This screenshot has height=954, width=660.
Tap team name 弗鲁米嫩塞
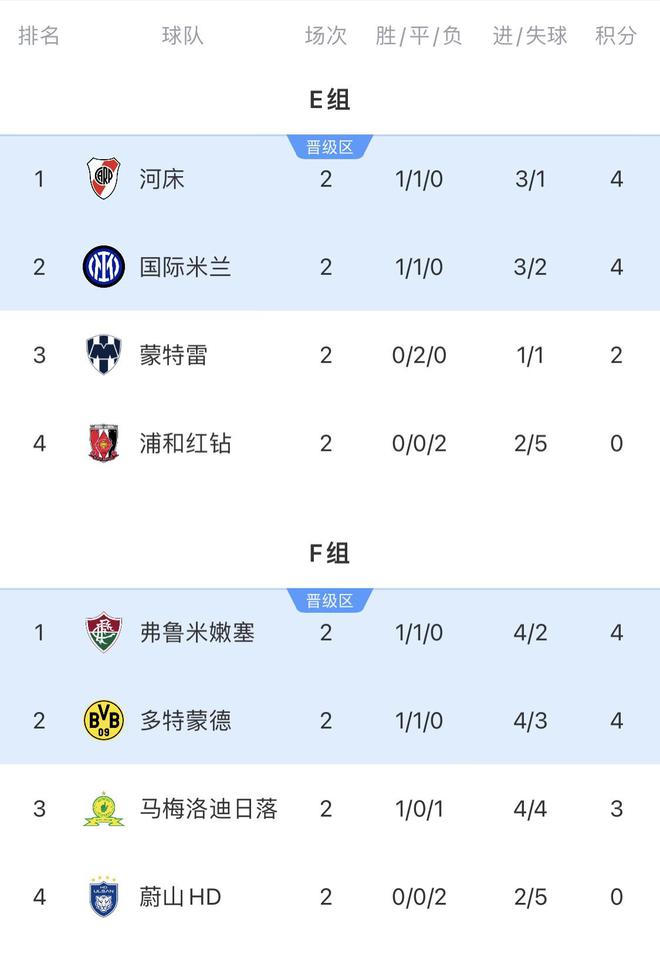point(197,632)
